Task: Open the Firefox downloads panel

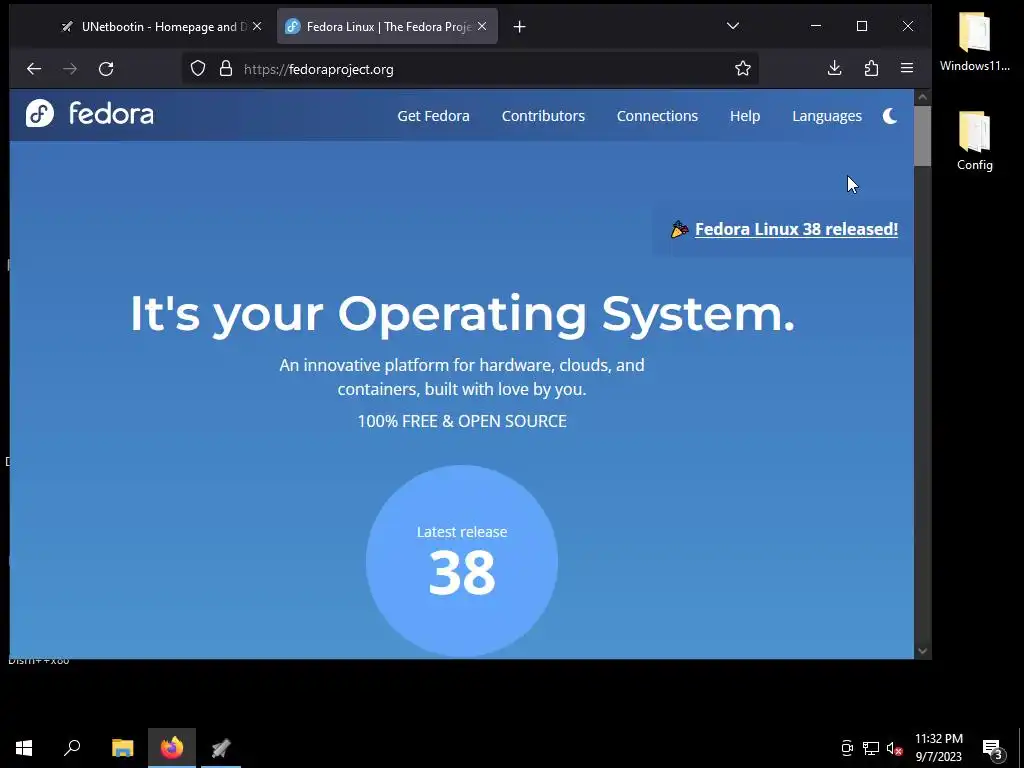Action: click(x=835, y=68)
